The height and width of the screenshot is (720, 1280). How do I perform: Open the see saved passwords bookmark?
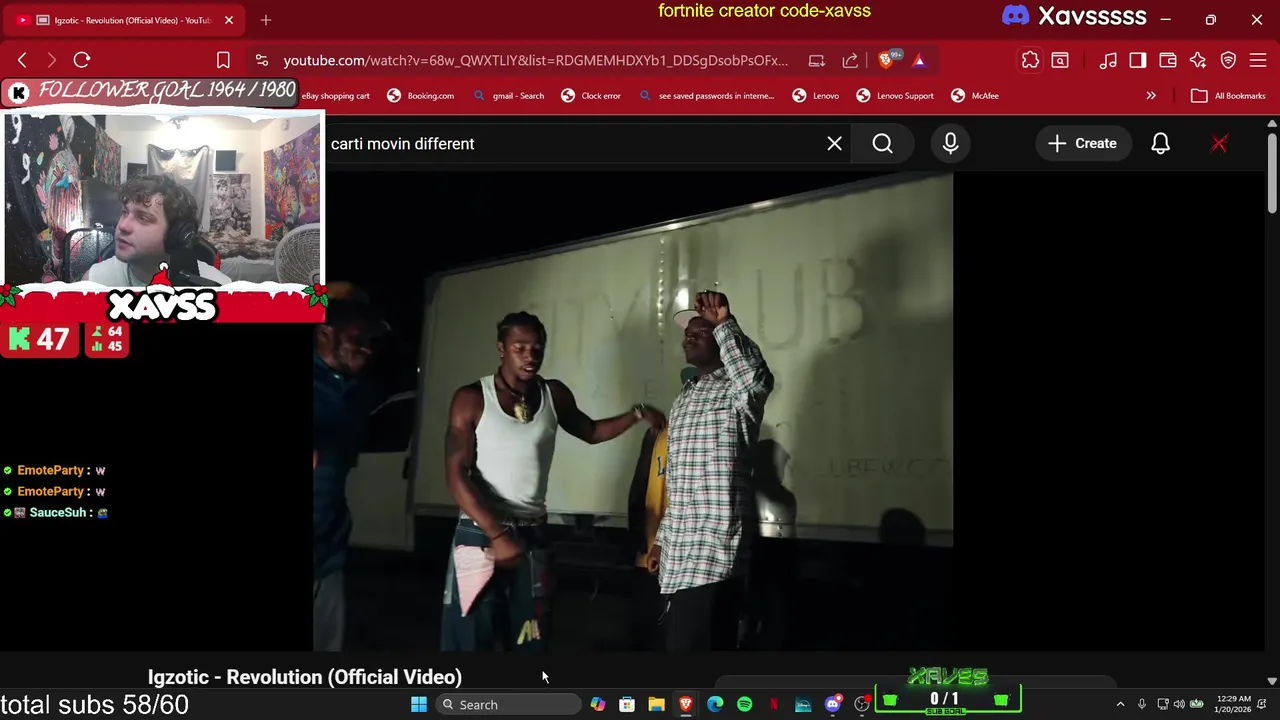pyautogui.click(x=706, y=96)
